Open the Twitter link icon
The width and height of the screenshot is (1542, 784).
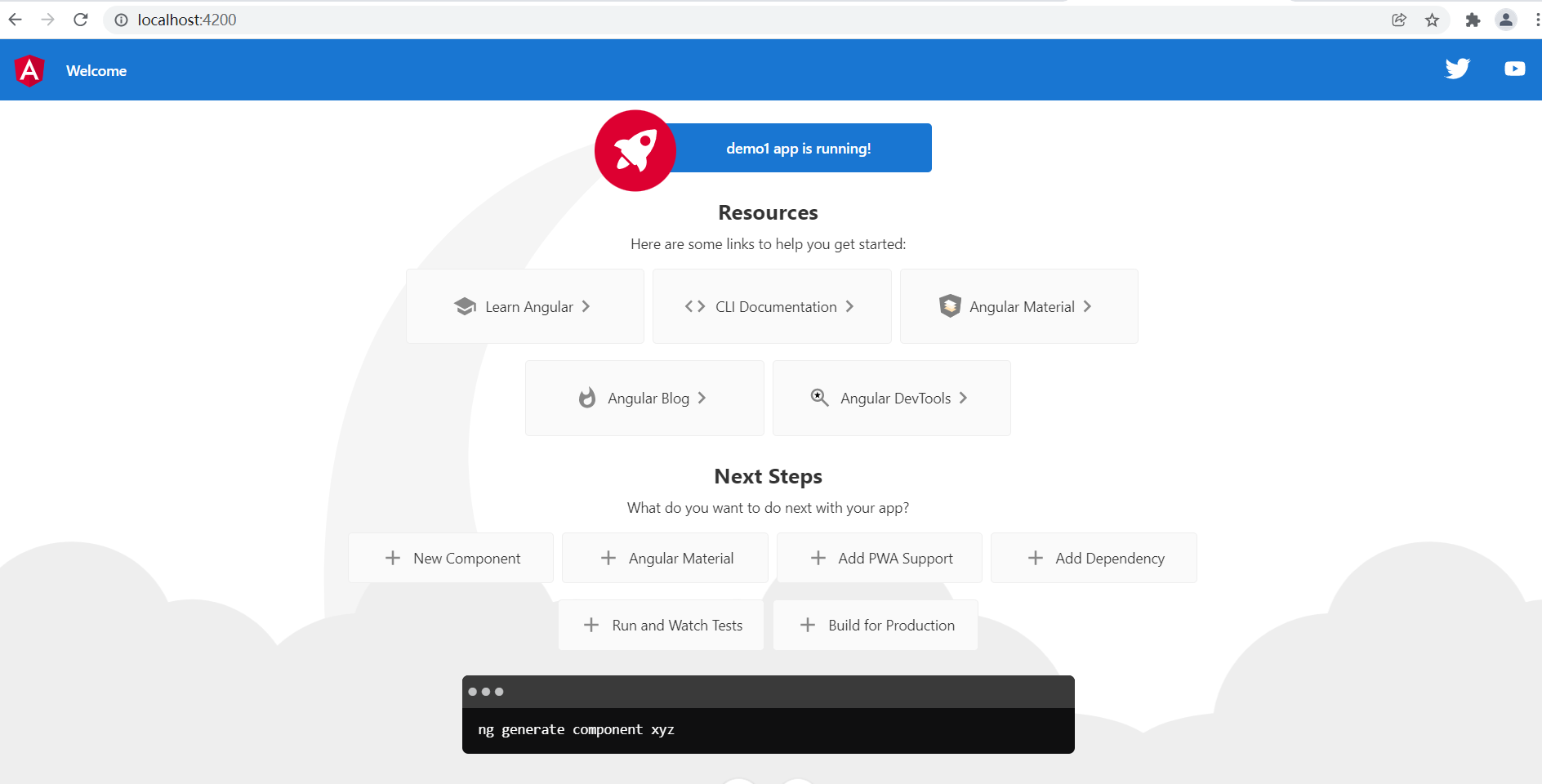pyautogui.click(x=1457, y=69)
